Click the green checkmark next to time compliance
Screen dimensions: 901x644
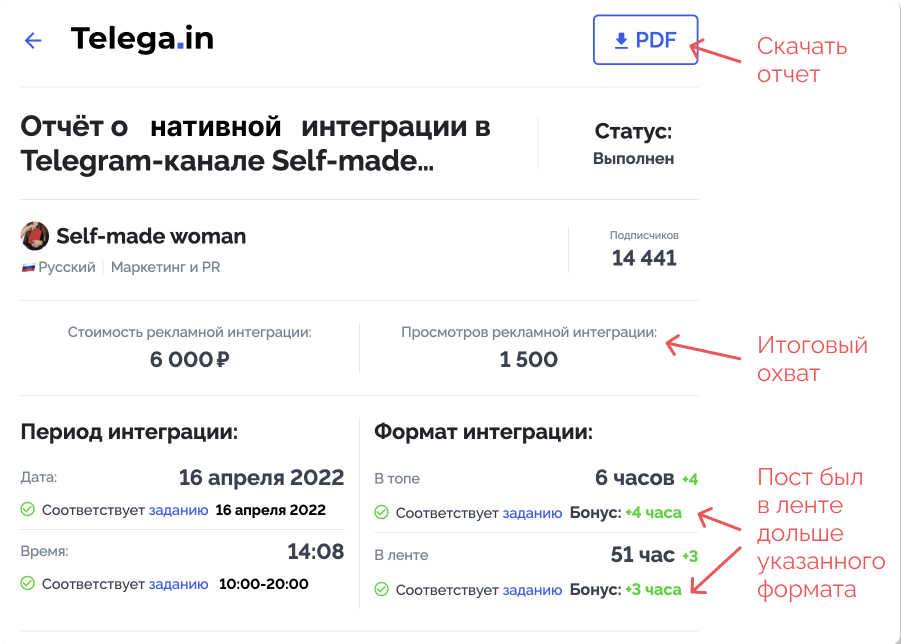pos(28,584)
